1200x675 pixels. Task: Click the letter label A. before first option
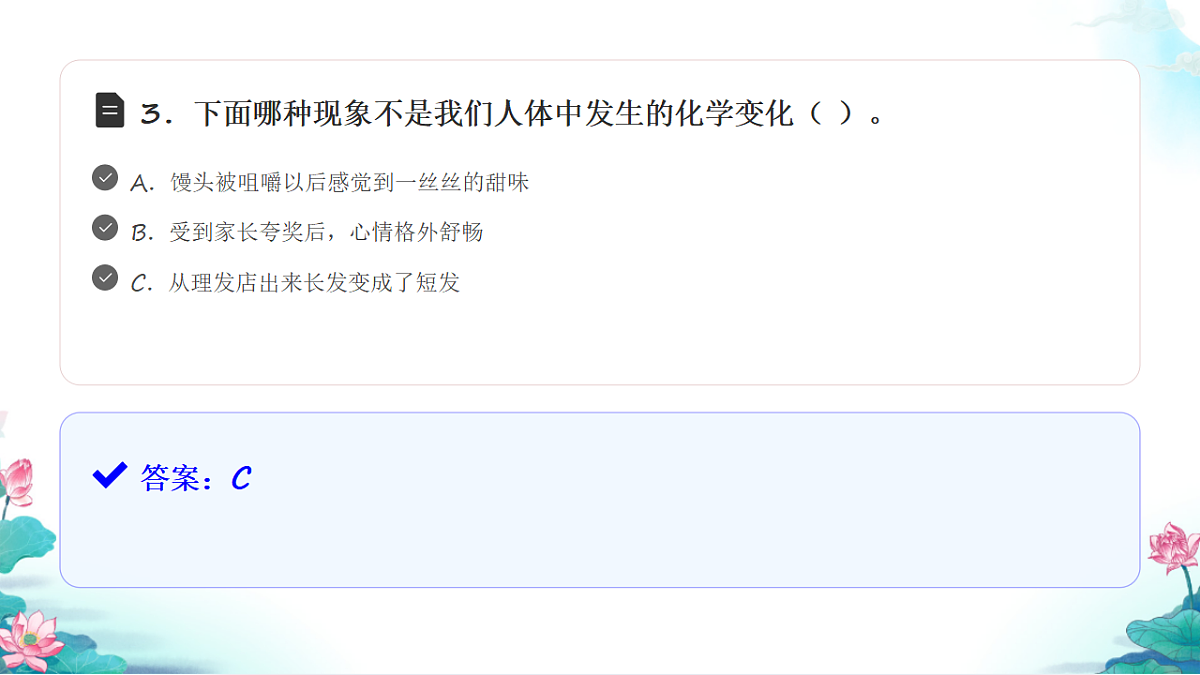coord(143,183)
